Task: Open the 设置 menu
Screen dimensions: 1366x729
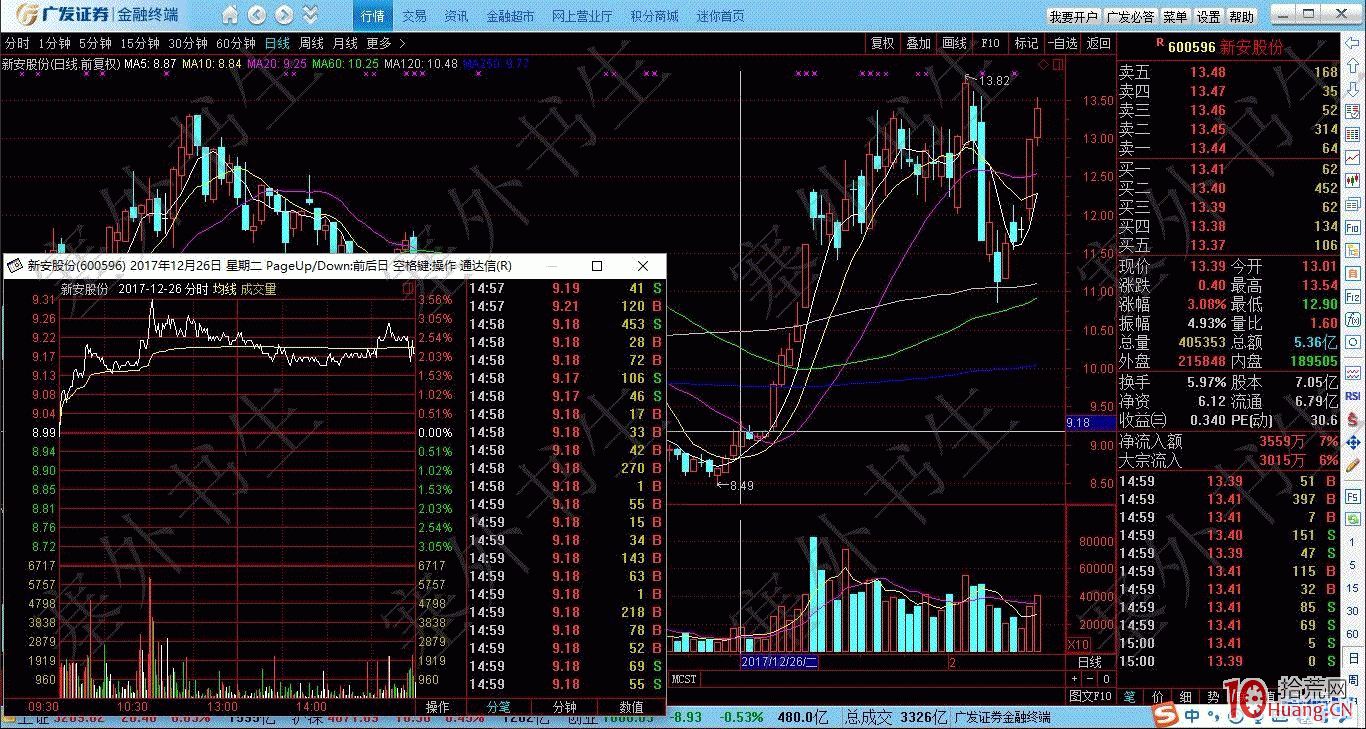Action: tap(1208, 17)
